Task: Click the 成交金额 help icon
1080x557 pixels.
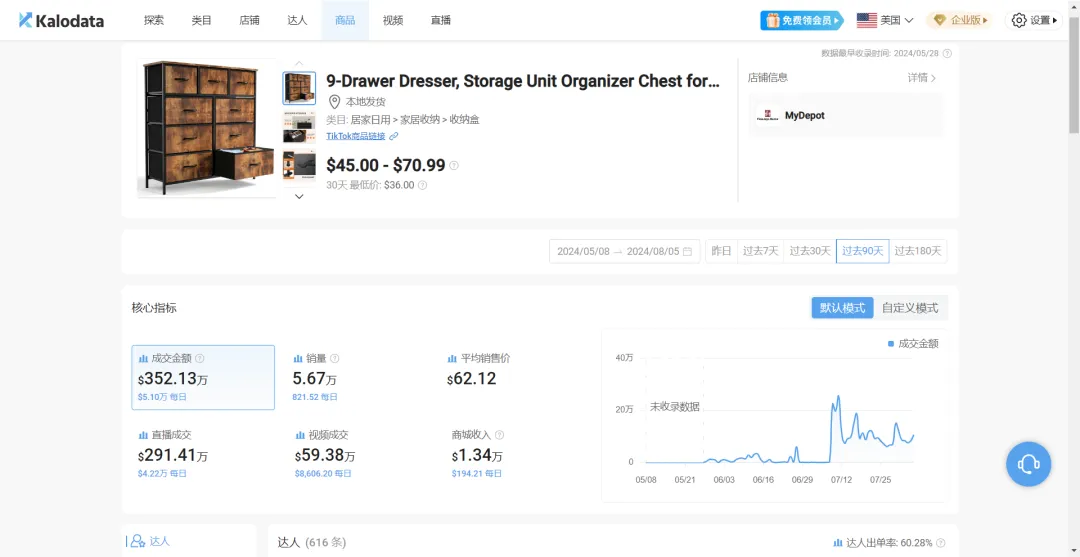Action: pyautogui.click(x=200, y=359)
